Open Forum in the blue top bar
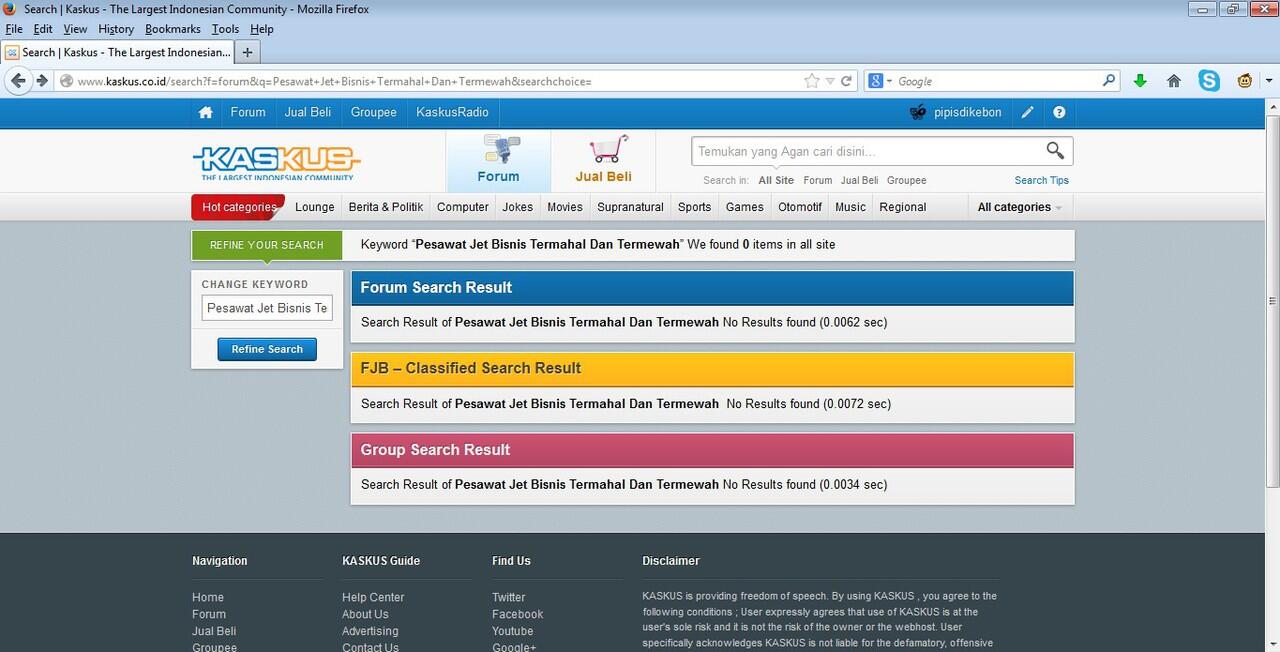 click(248, 112)
